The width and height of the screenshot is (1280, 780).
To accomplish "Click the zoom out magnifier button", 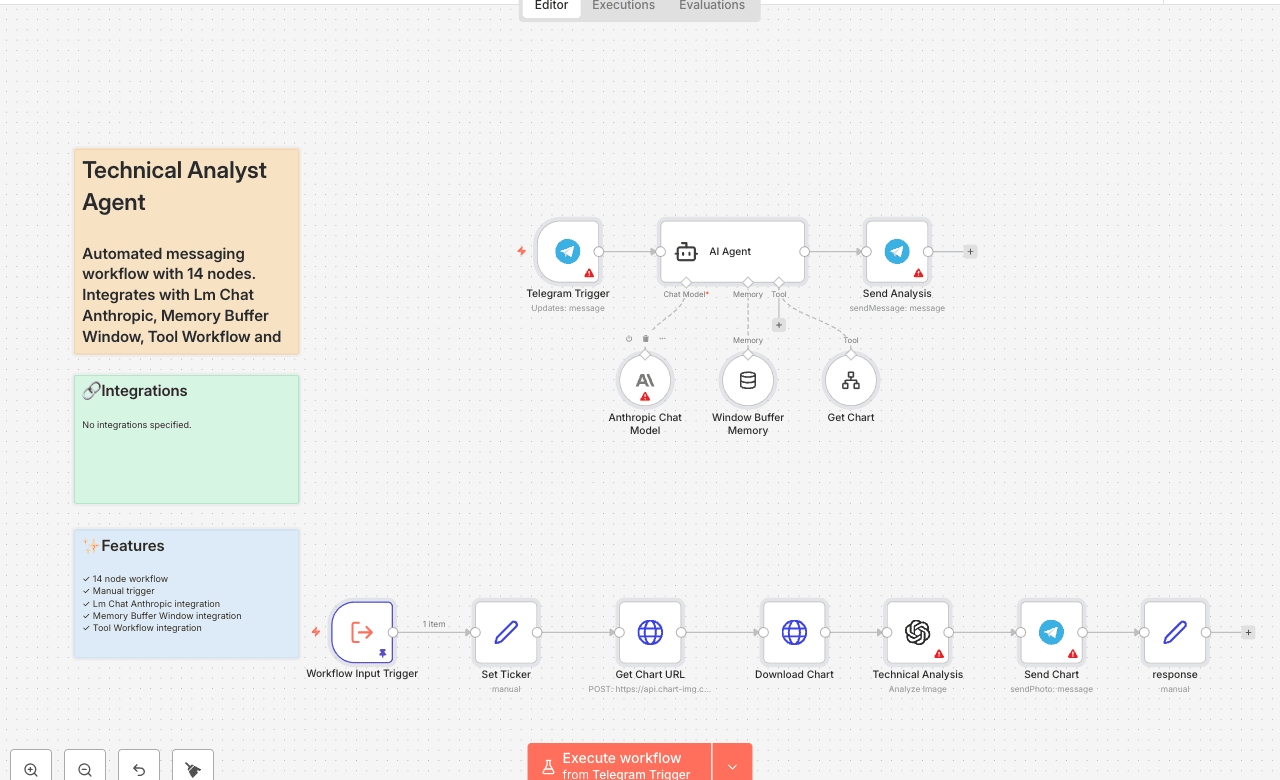I will pyautogui.click(x=85, y=769).
